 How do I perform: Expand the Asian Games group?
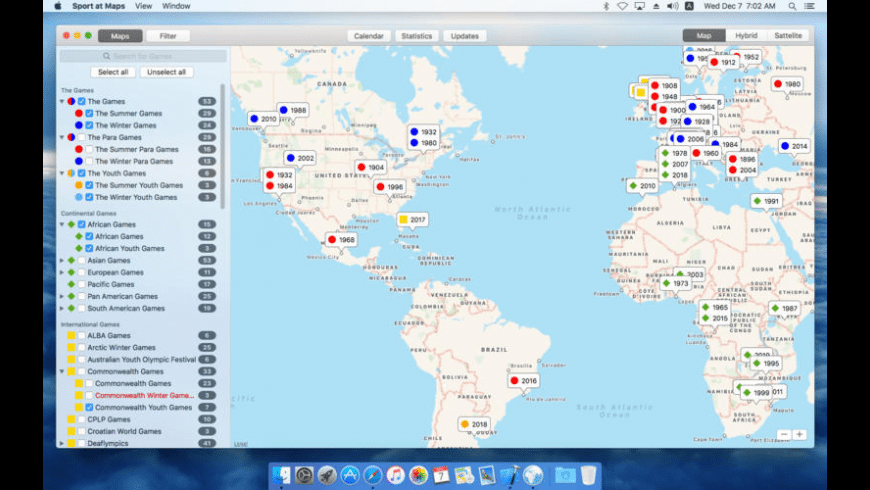pos(62,260)
